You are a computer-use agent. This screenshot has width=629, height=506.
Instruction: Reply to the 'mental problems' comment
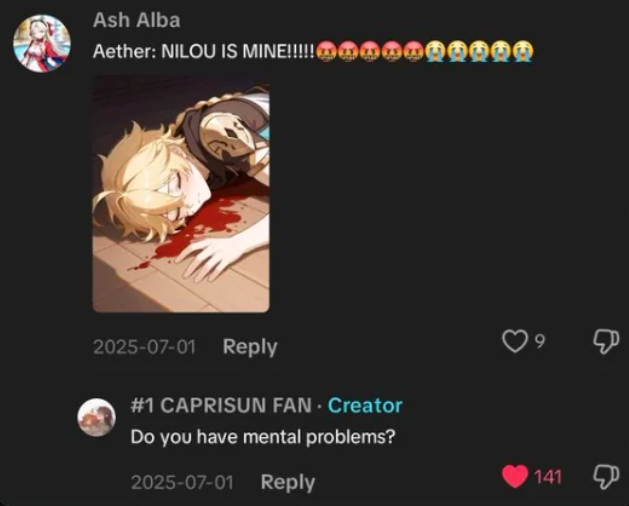[x=288, y=482]
